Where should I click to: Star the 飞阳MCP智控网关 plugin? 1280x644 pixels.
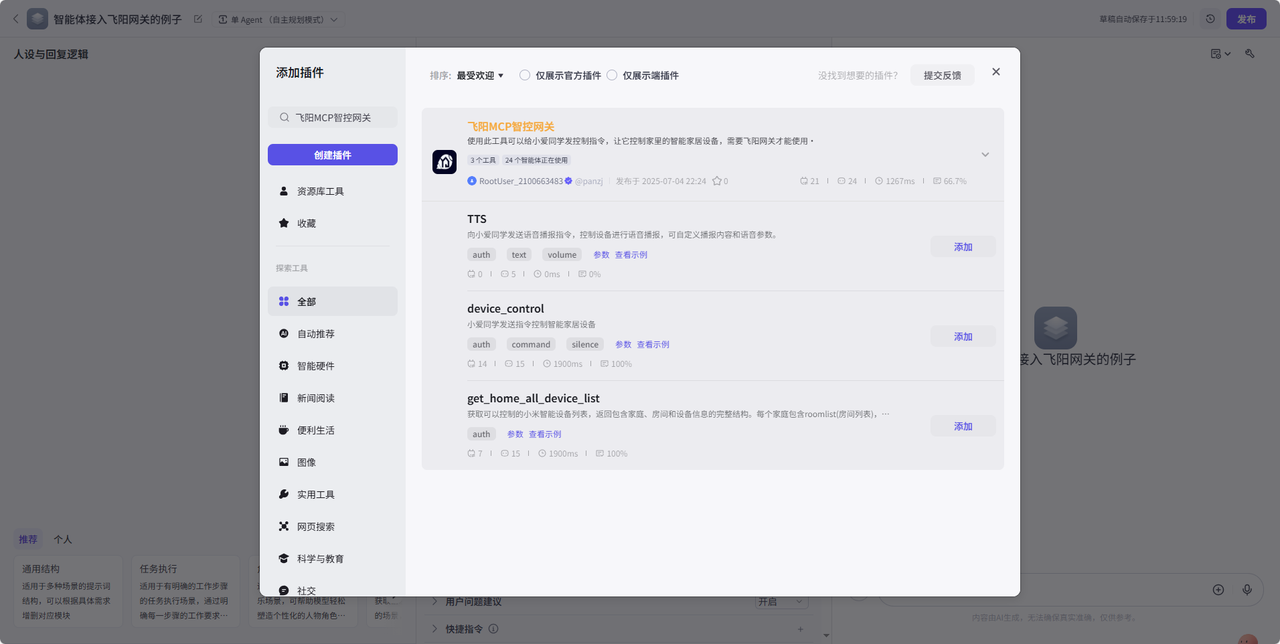(x=718, y=181)
